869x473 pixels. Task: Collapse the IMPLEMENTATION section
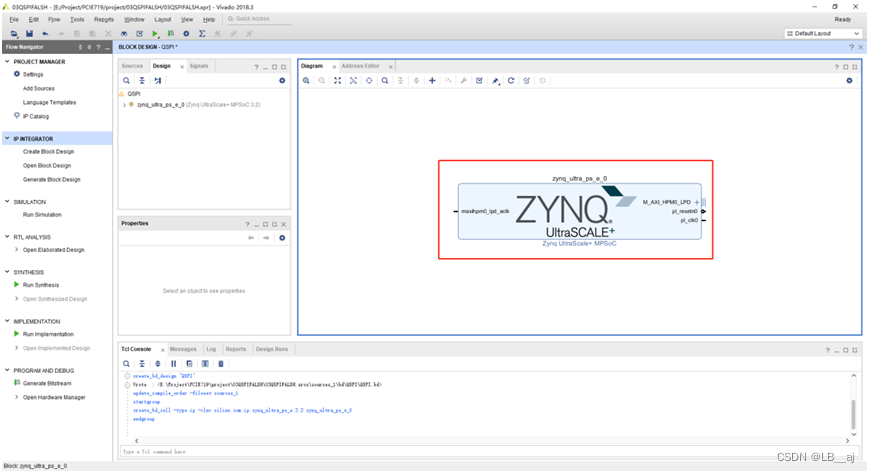click(x=7, y=321)
